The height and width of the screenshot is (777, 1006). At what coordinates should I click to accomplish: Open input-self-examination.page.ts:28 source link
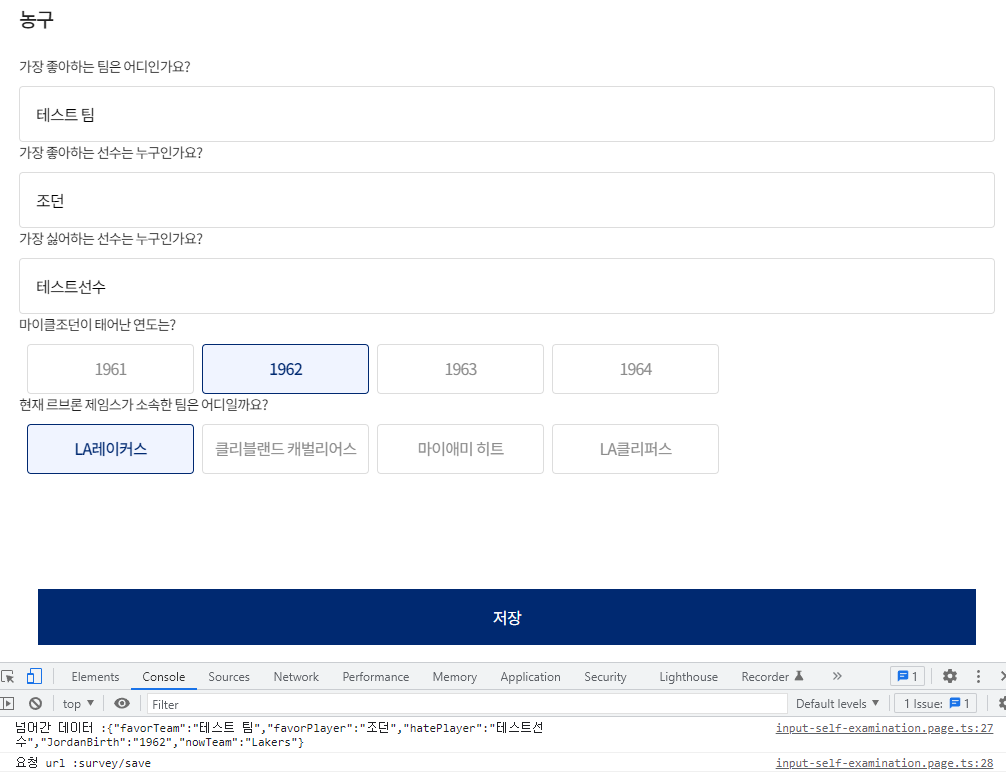click(884, 762)
